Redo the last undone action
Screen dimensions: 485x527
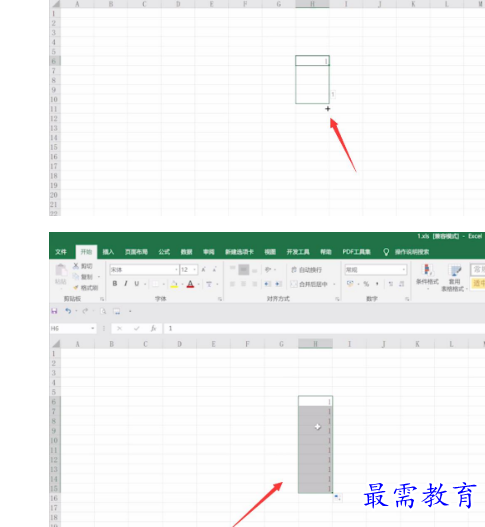point(85,311)
